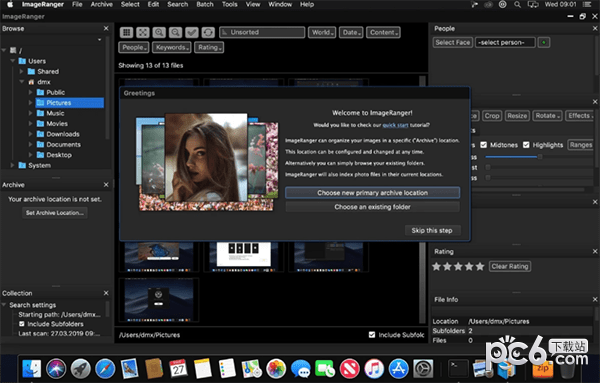Open the Batch menu
The width and height of the screenshot is (600, 383).
205,5
